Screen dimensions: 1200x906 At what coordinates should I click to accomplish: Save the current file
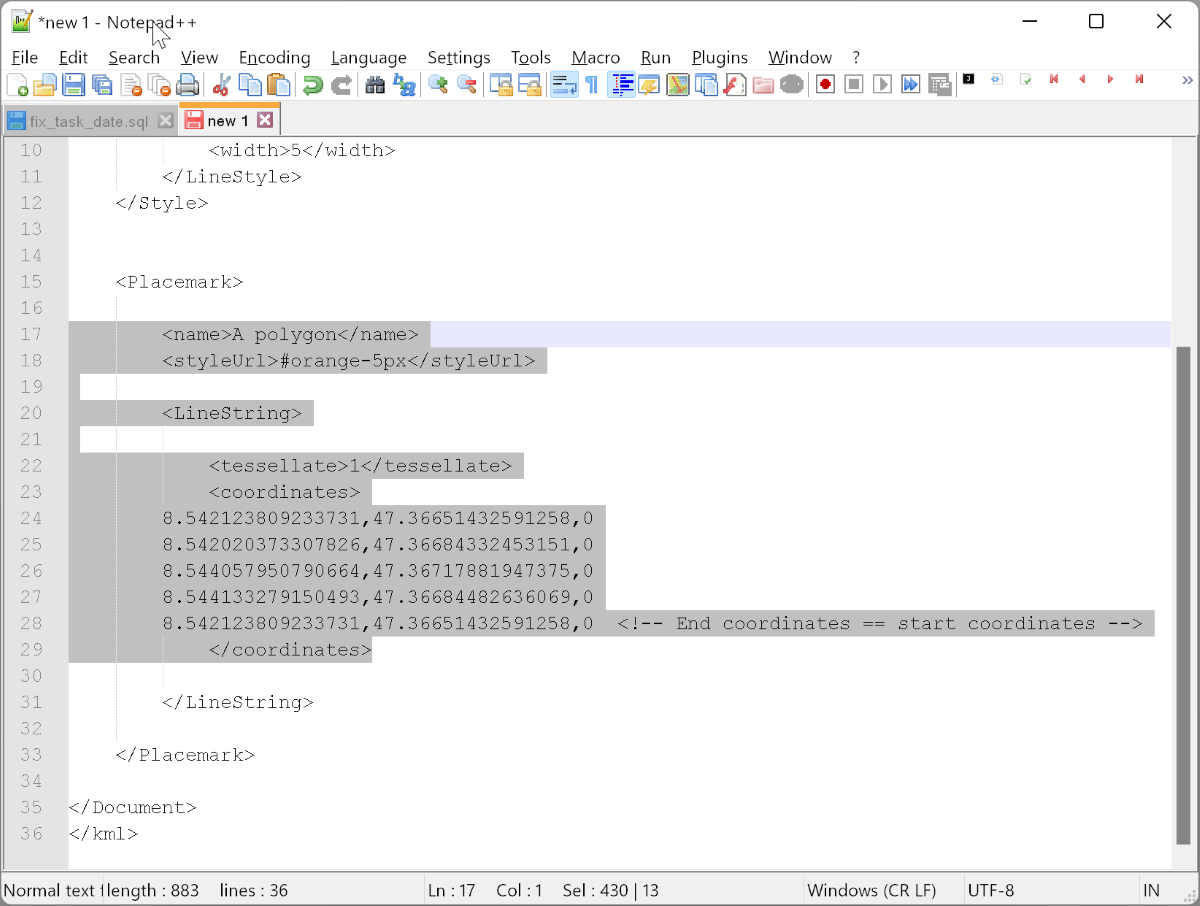[73, 85]
